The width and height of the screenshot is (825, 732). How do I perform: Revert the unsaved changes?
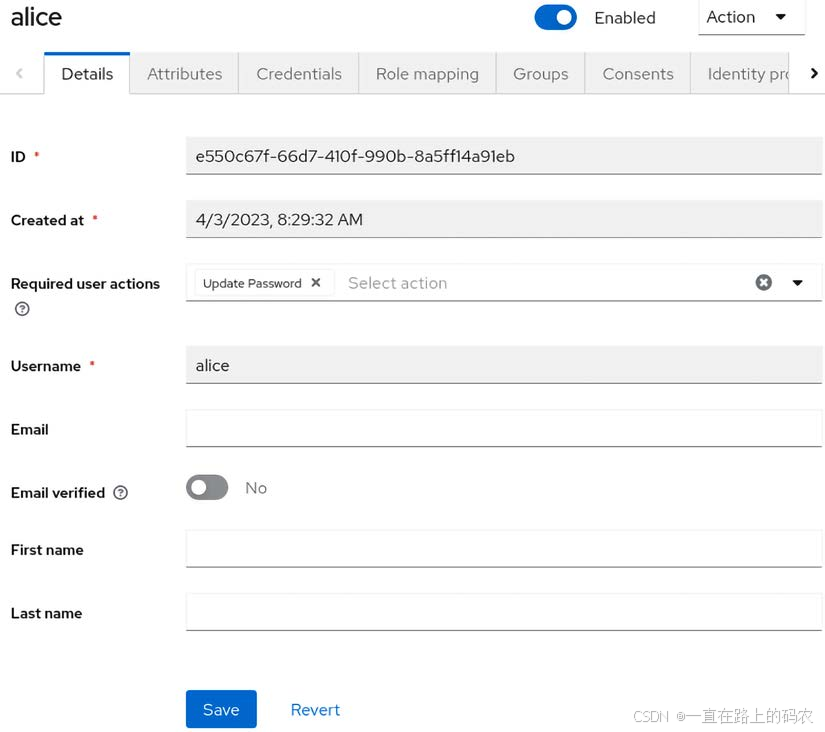[315, 709]
